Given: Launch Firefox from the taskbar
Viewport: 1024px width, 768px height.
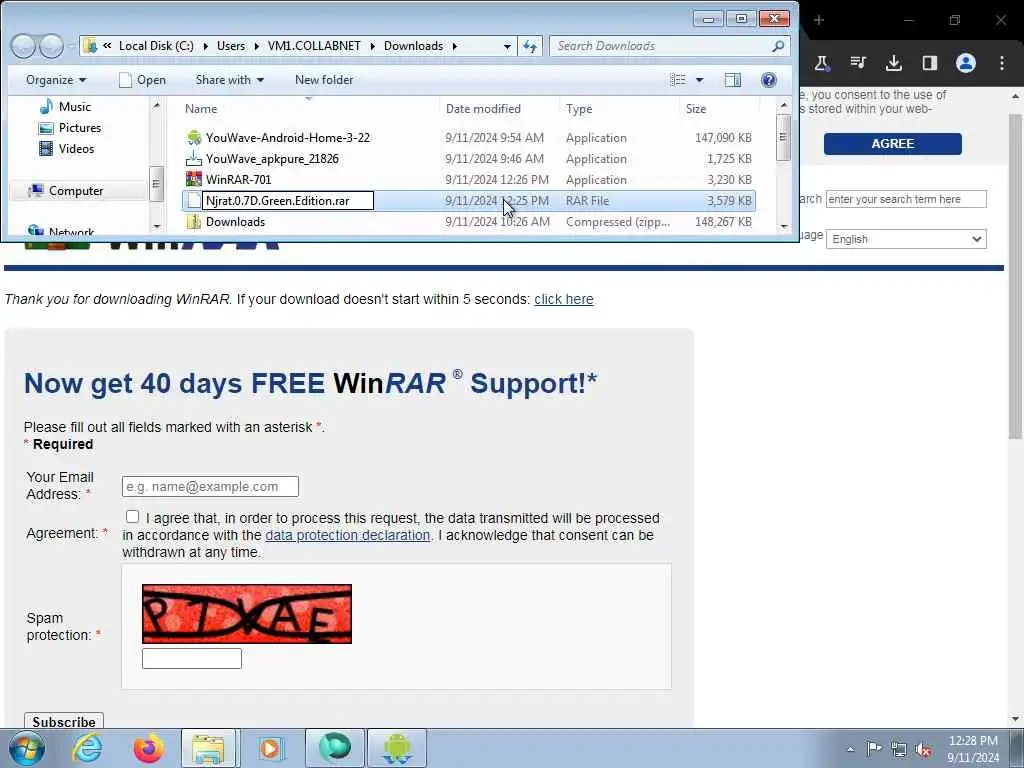Looking at the screenshot, I should tap(149, 748).
